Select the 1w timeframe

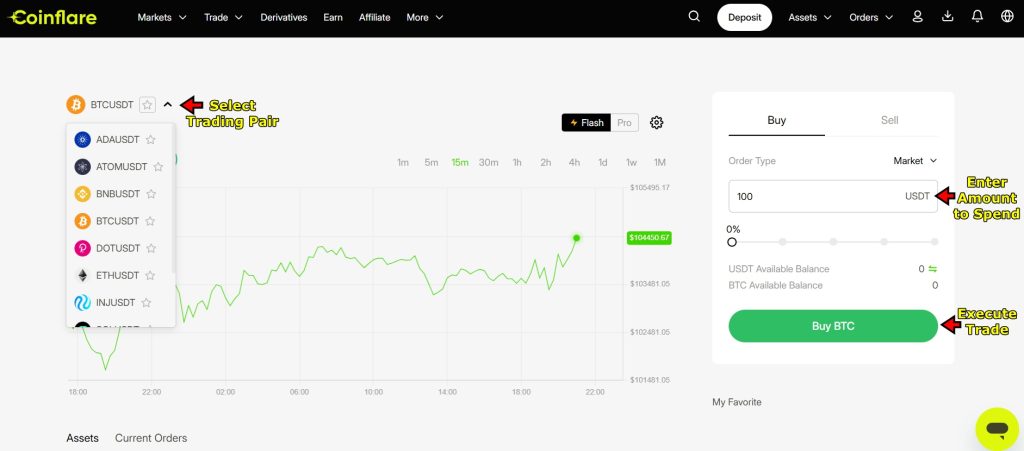tap(632, 163)
